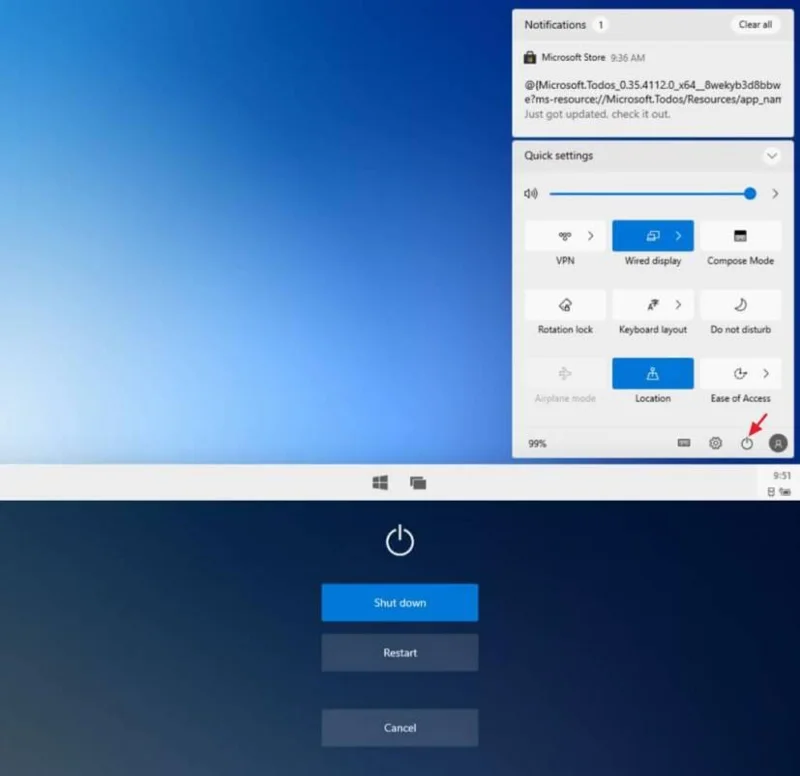Open settings via the gear icon

click(x=715, y=443)
